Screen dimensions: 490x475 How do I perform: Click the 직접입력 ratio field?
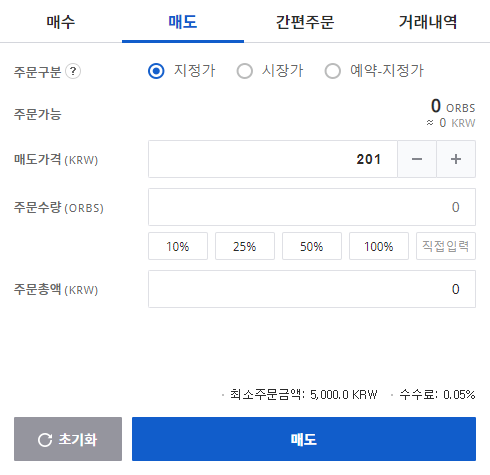pos(446,246)
